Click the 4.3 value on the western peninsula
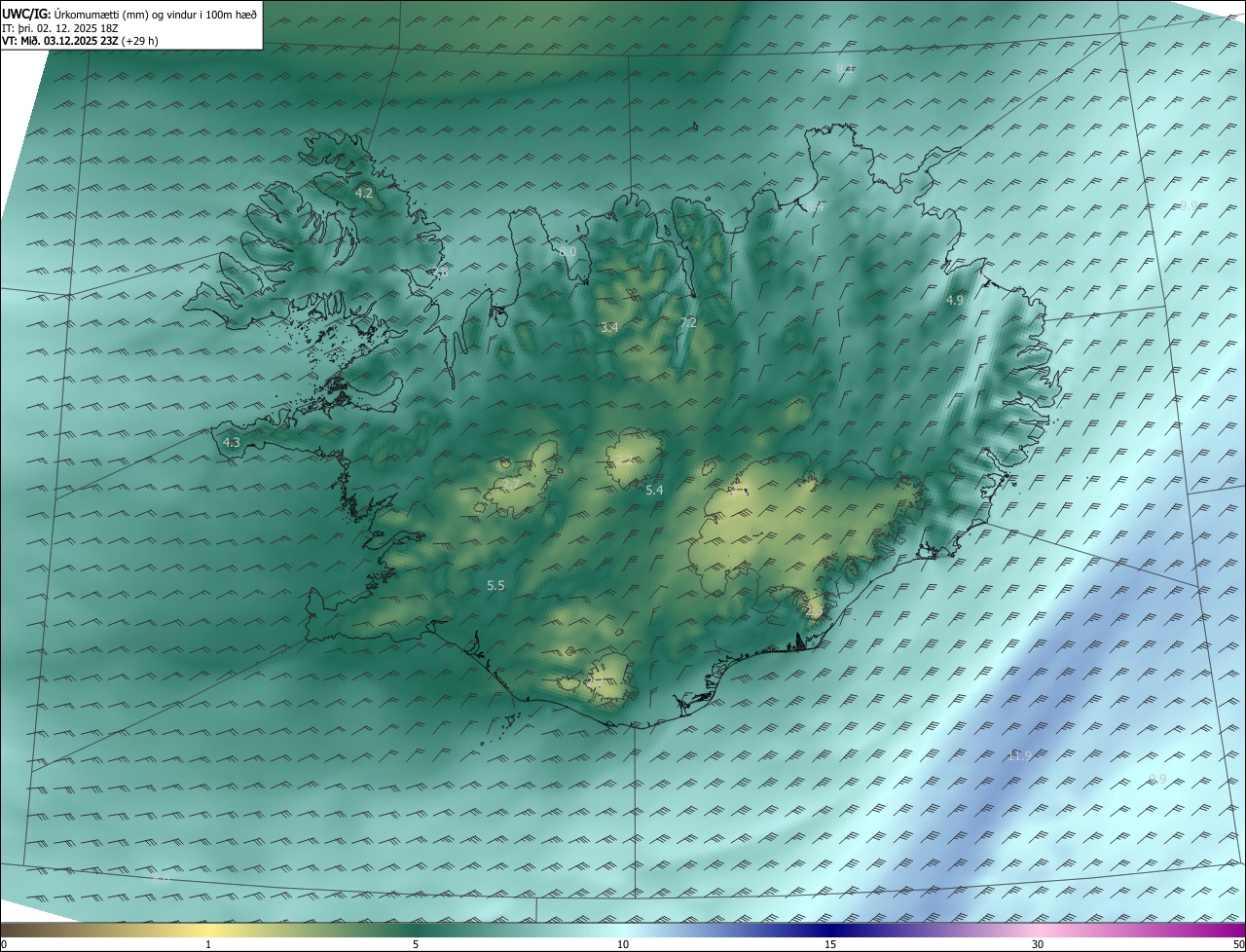The height and width of the screenshot is (952, 1246). tap(231, 442)
